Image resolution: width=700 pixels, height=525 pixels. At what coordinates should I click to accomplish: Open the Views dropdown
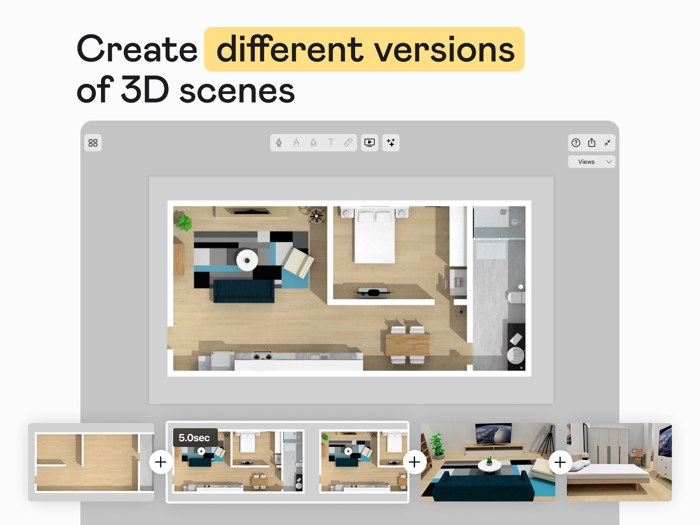tap(592, 162)
